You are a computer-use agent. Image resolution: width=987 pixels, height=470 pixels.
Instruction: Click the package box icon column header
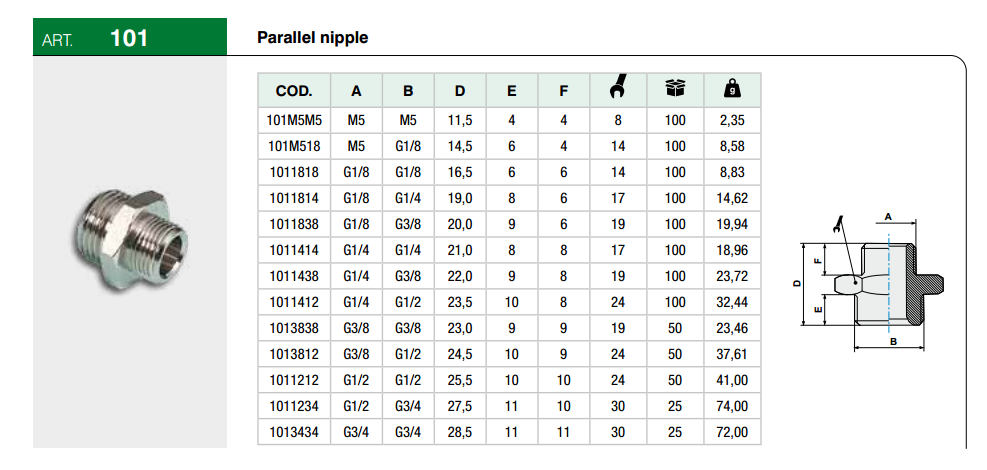pos(676,89)
